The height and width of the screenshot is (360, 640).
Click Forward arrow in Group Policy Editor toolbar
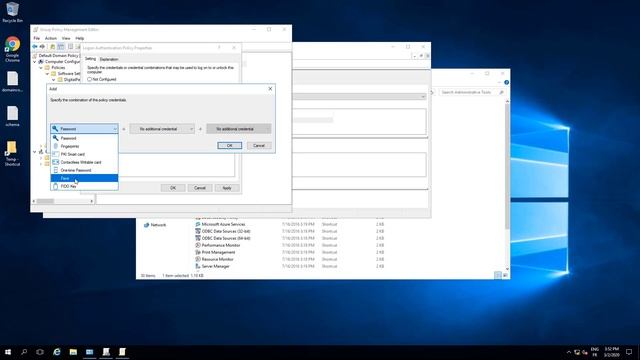tap(42, 47)
